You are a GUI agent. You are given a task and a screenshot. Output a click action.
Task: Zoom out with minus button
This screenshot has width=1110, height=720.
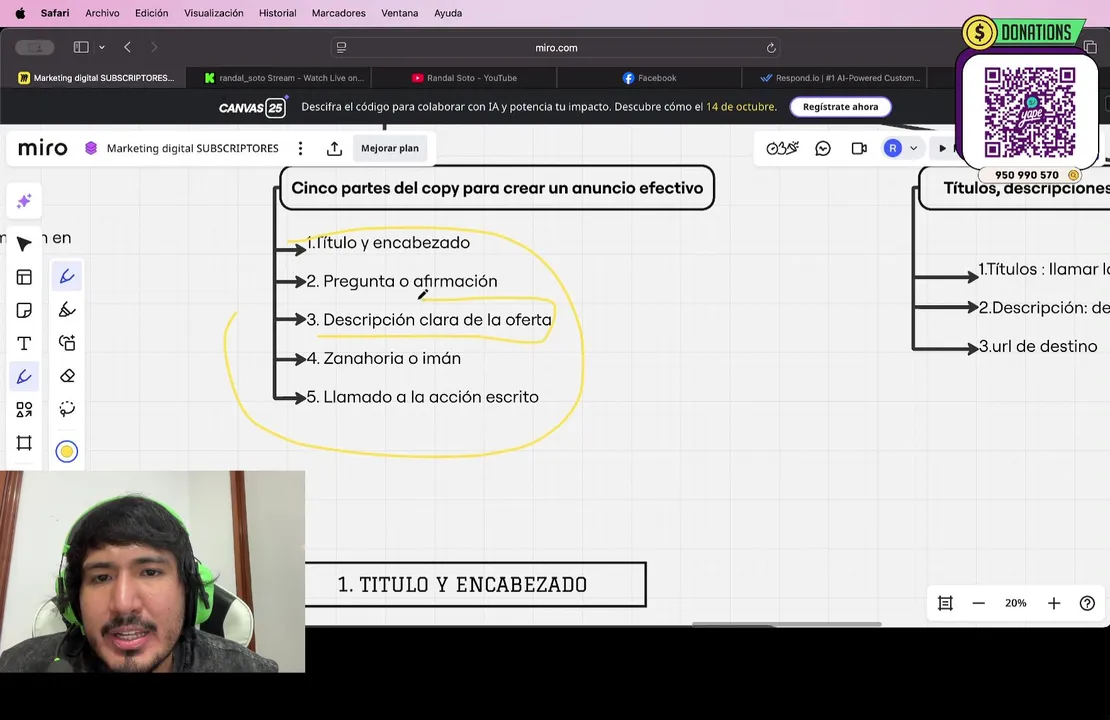coord(978,603)
